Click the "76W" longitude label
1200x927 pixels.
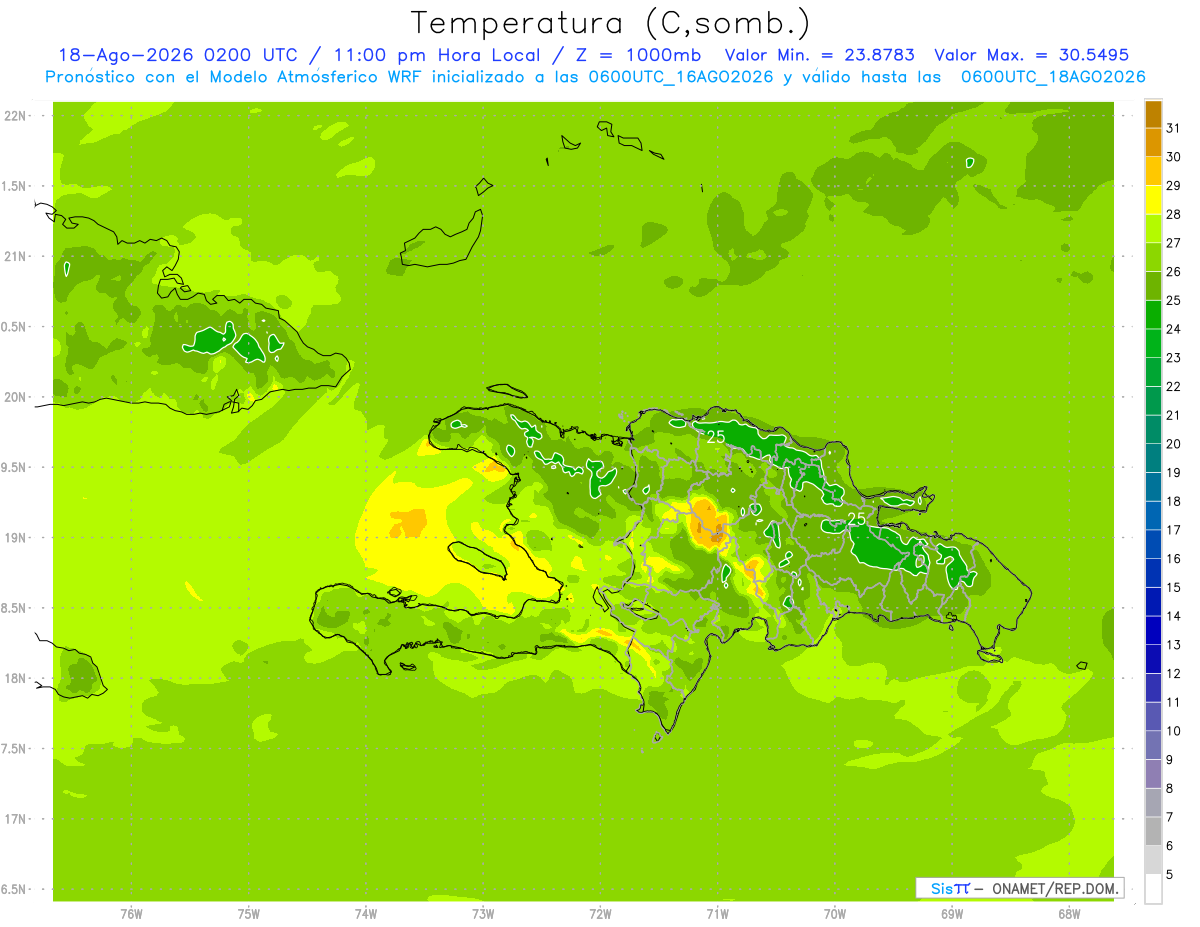pyautogui.click(x=131, y=914)
